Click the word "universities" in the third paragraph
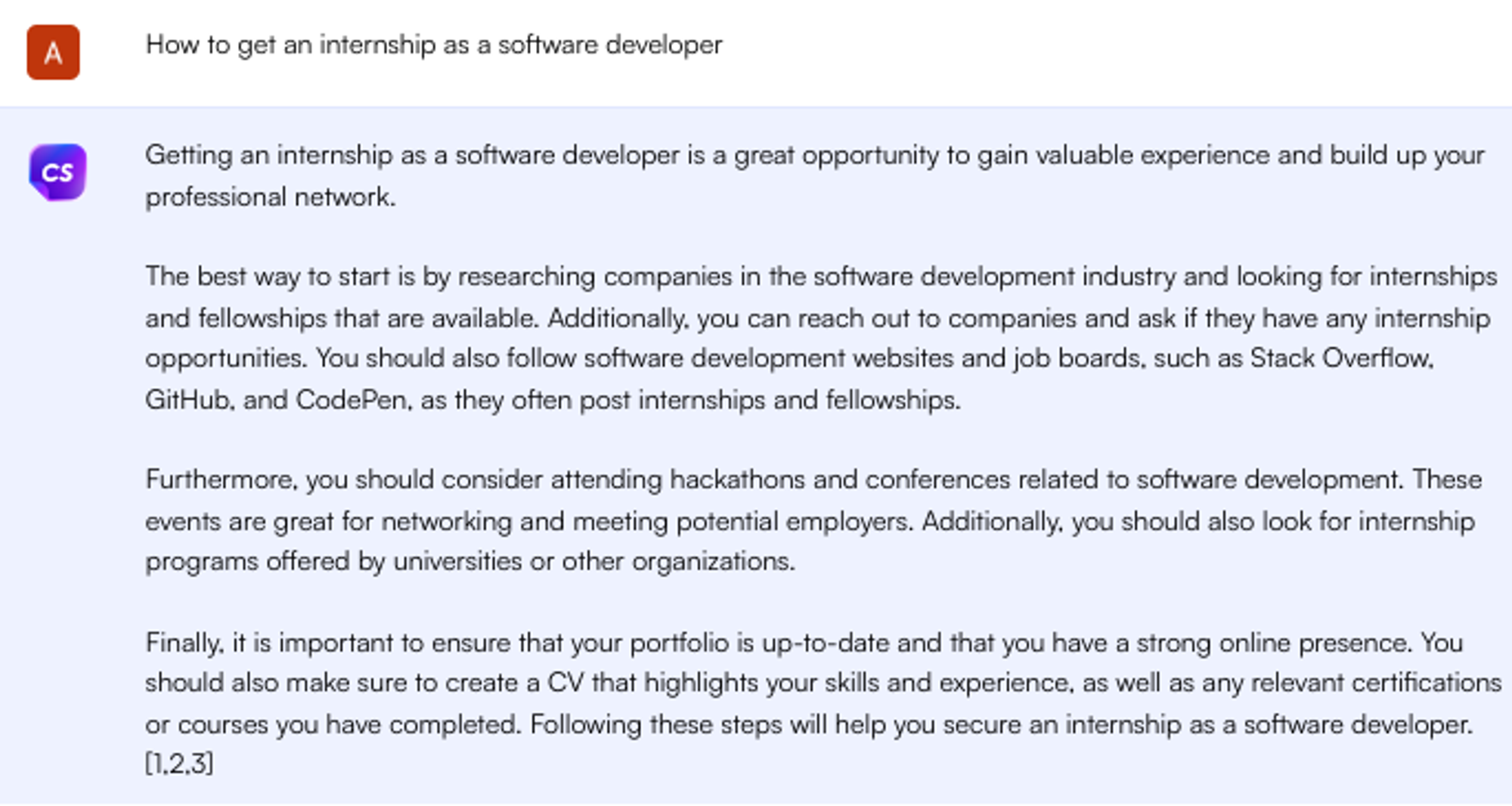This screenshot has width=1512, height=806. (x=457, y=561)
